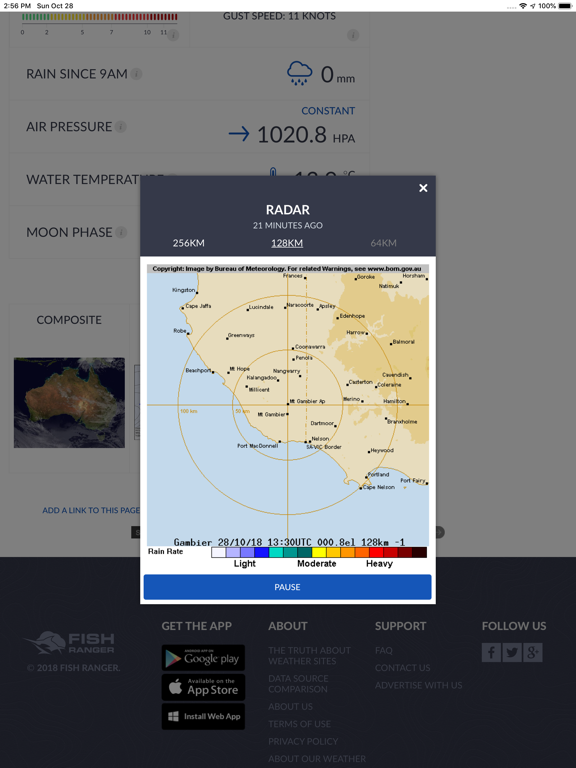
Task: Click the CONSTANT pressure trend label
Action: [x=328, y=111]
